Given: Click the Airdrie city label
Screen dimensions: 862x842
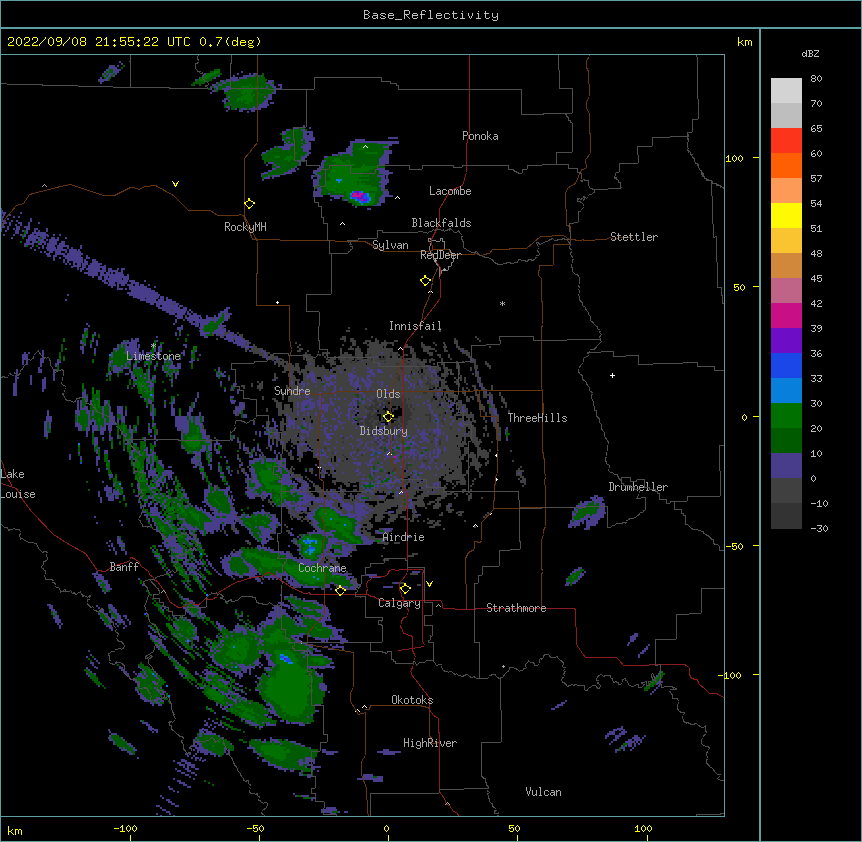Looking at the screenshot, I should [x=404, y=537].
